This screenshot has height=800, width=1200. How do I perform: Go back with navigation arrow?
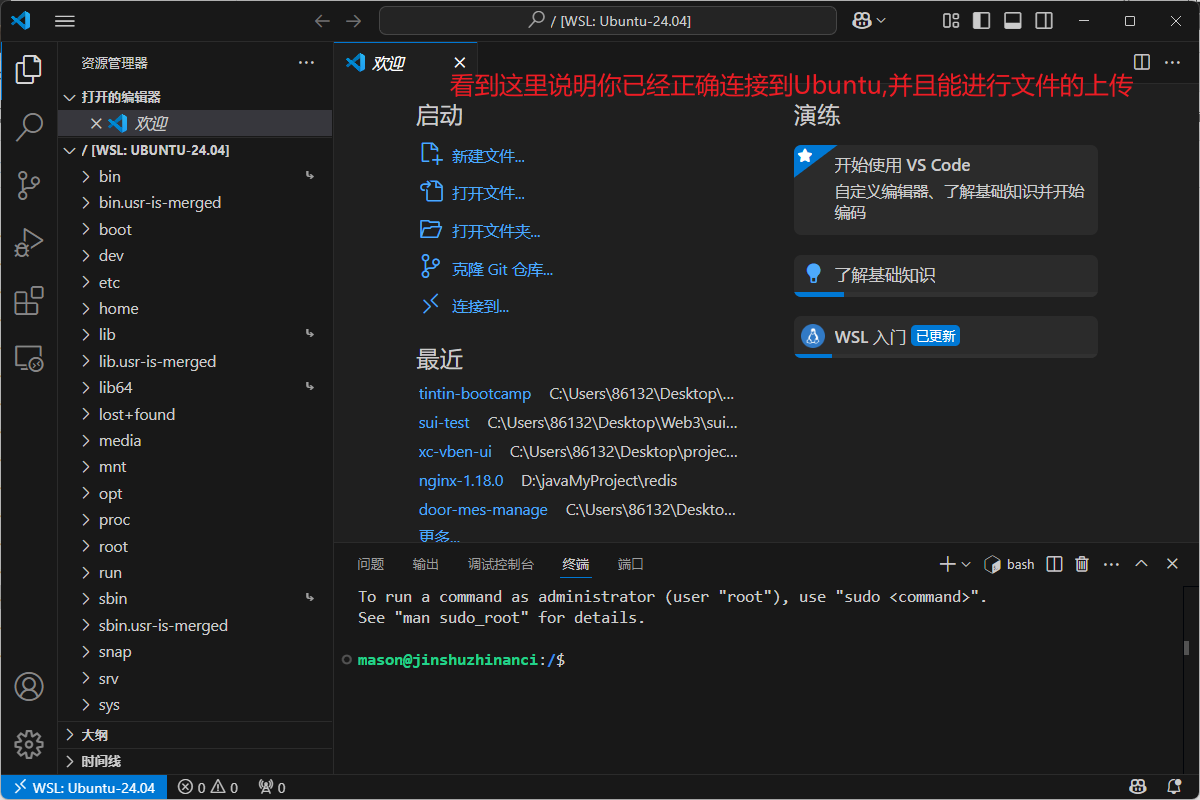pos(322,21)
